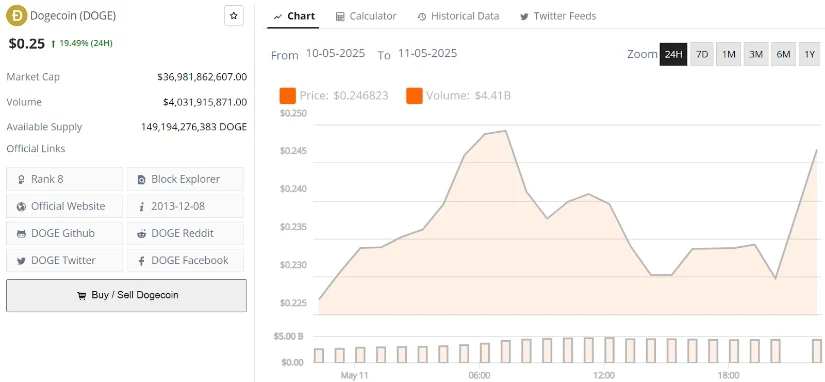
Task: Select 6M zoom range
Action: pyautogui.click(x=783, y=54)
